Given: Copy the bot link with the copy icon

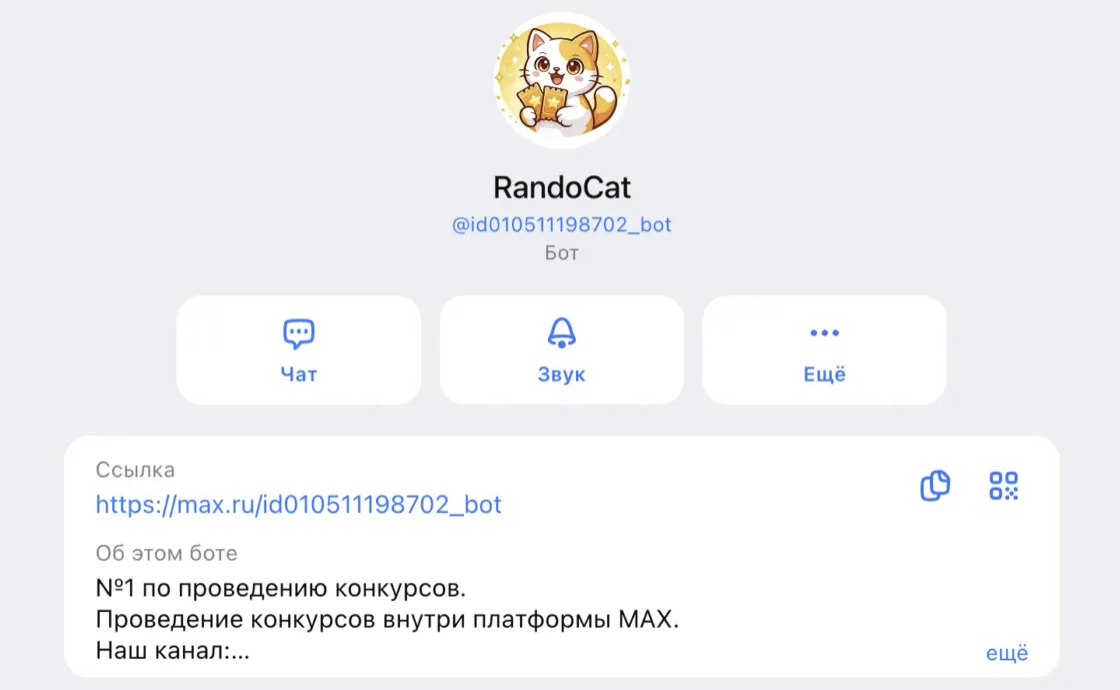Looking at the screenshot, I should (x=935, y=486).
